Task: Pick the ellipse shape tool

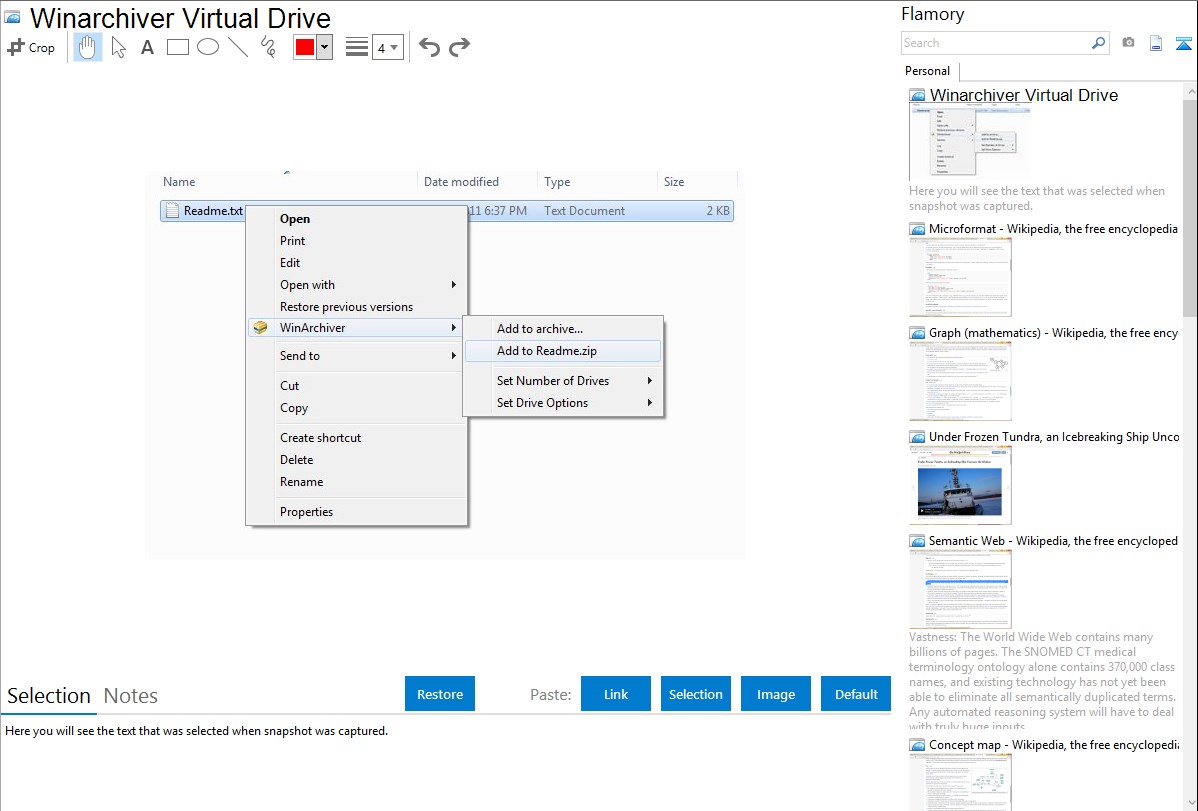Action: 208,47
